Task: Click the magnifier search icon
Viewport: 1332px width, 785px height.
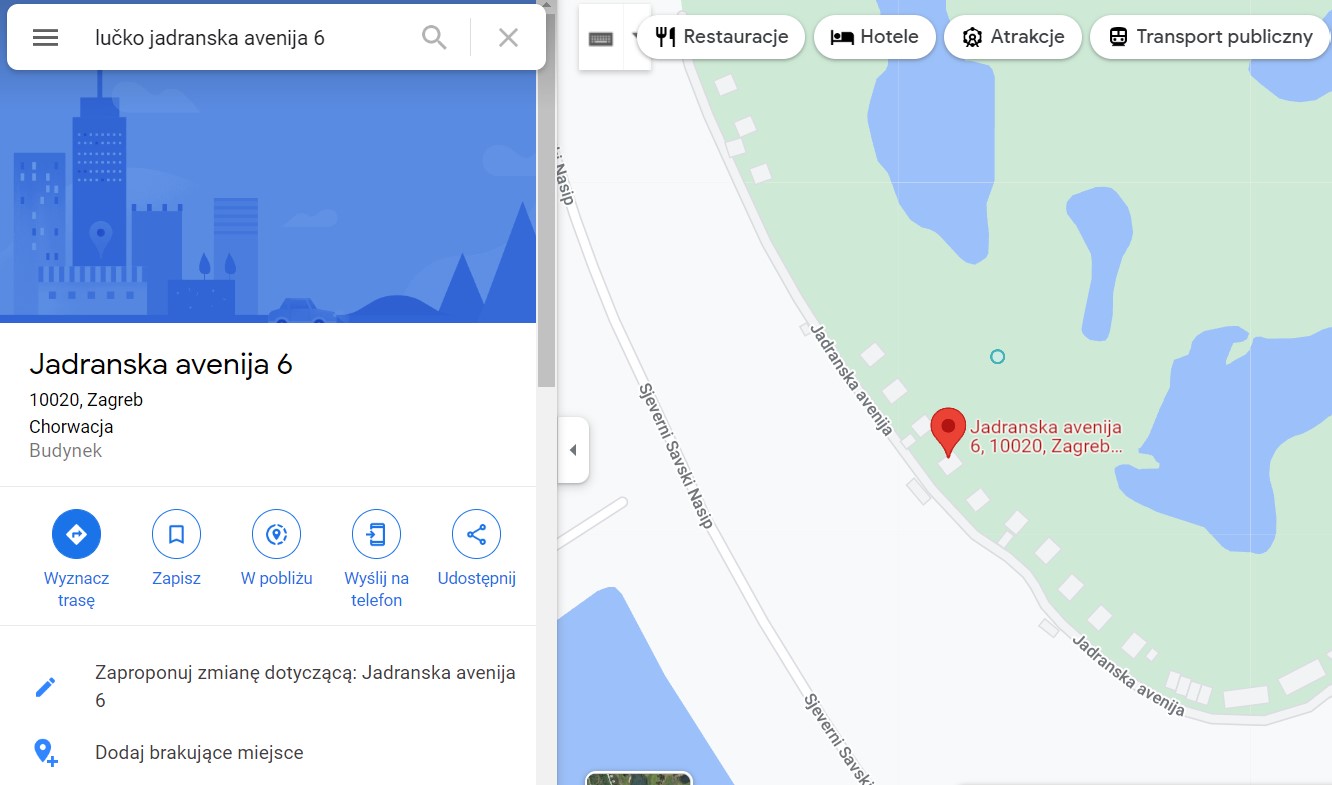Action: [x=434, y=38]
